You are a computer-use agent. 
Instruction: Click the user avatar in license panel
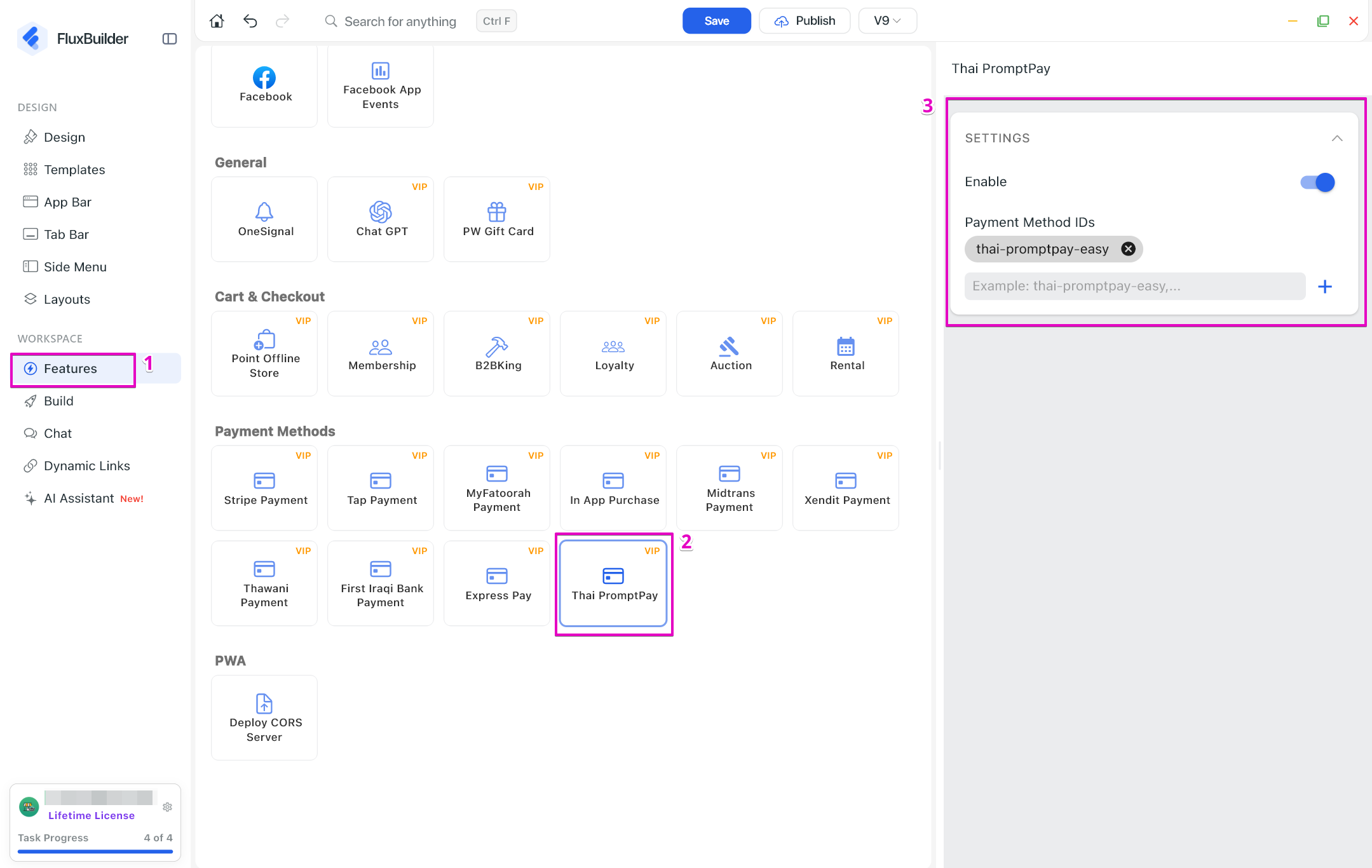[29, 806]
